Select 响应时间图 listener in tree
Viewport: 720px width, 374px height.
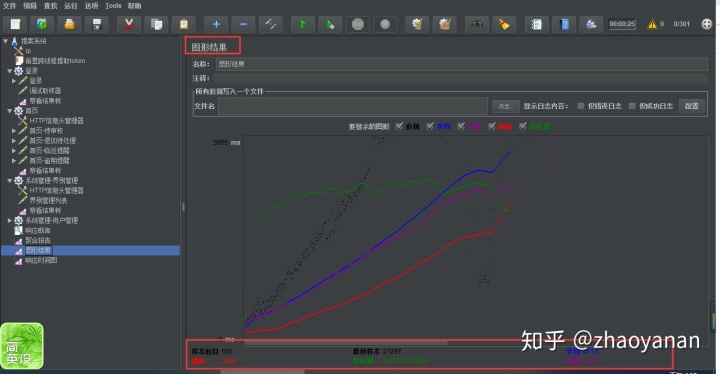[41, 261]
